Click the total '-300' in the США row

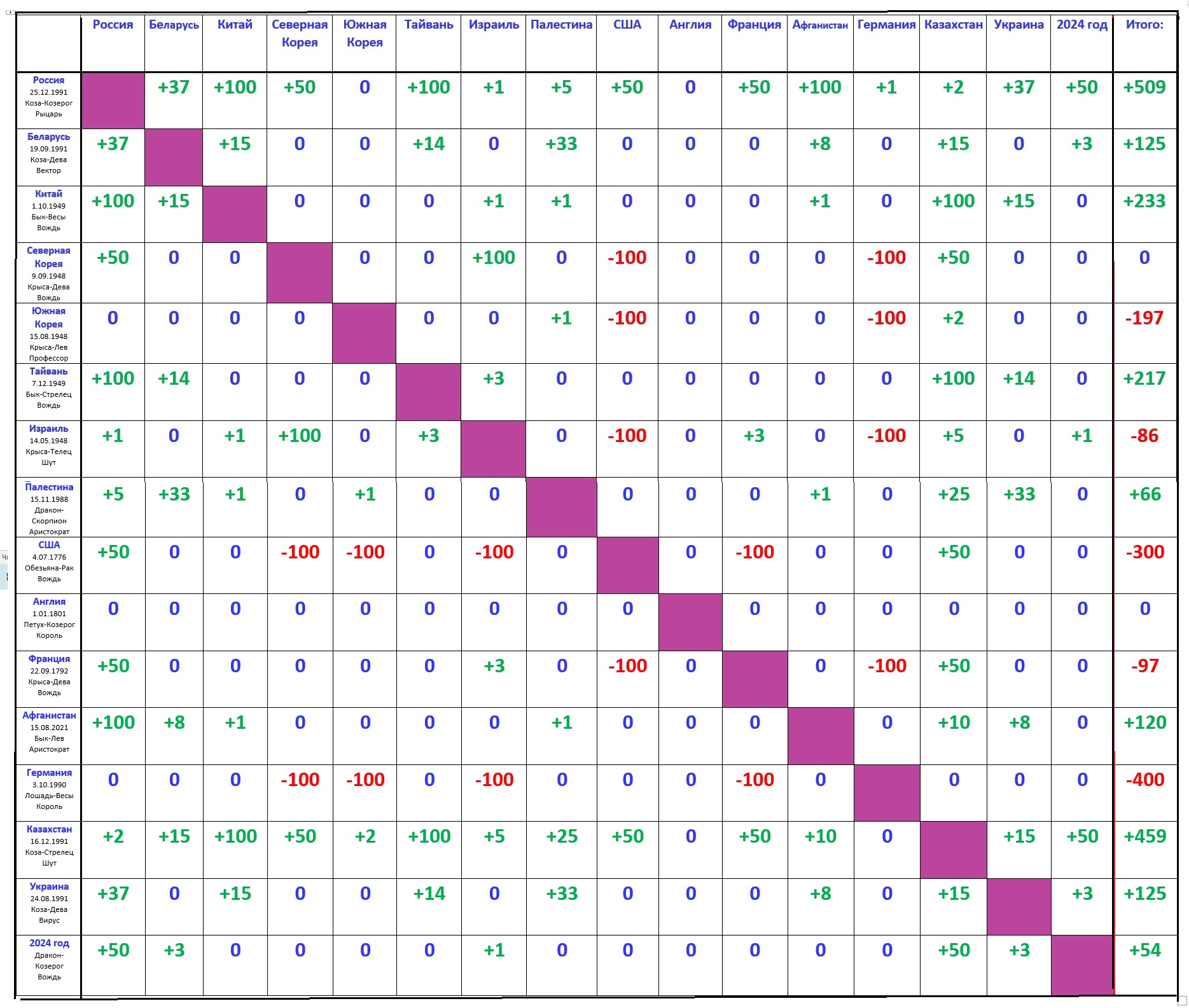click(x=1145, y=552)
